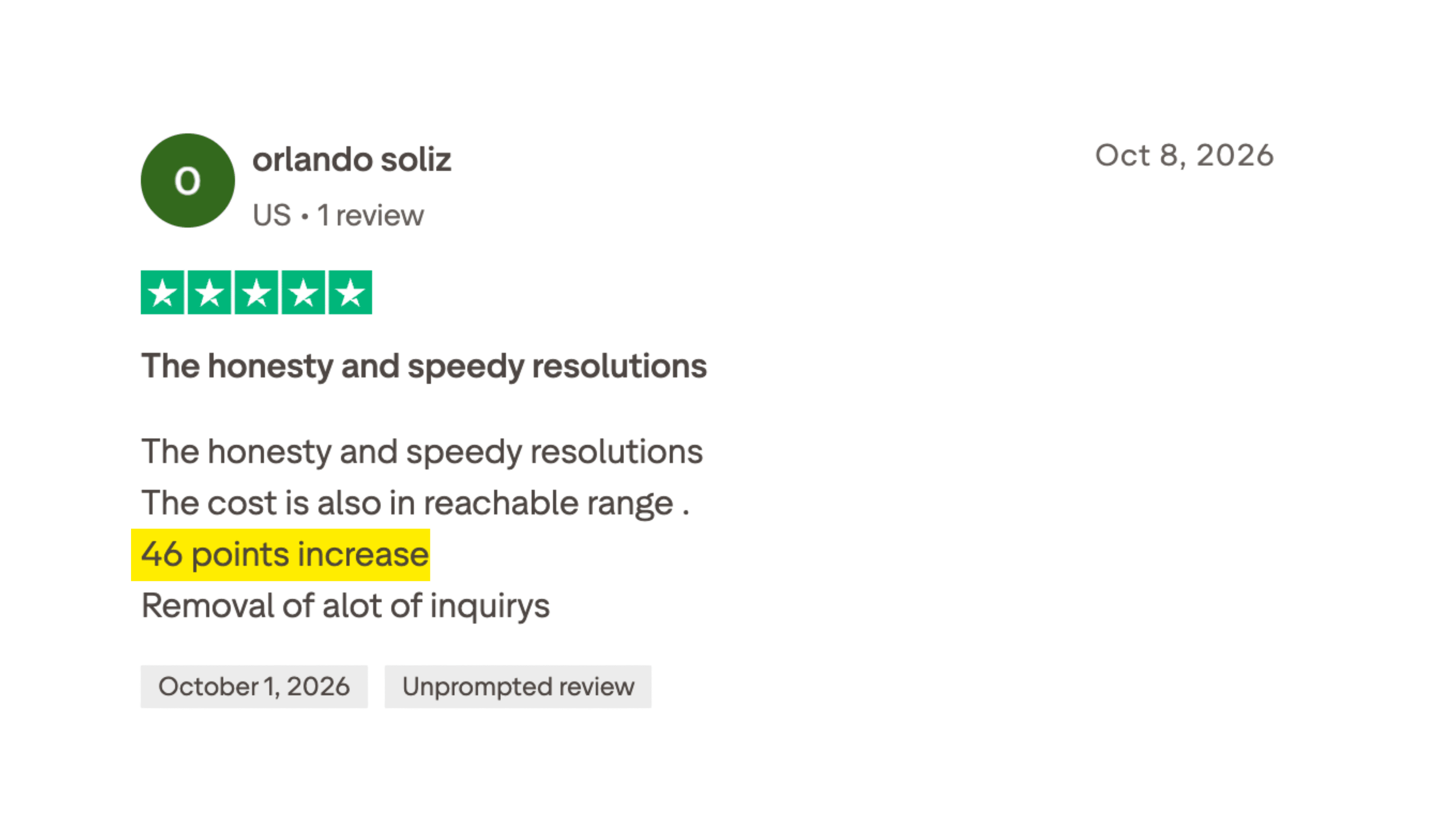
Task: Click the first green star
Action: click(x=162, y=292)
